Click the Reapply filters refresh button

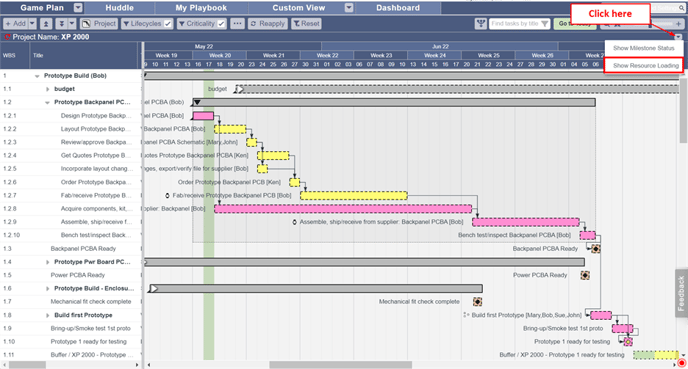[268, 24]
